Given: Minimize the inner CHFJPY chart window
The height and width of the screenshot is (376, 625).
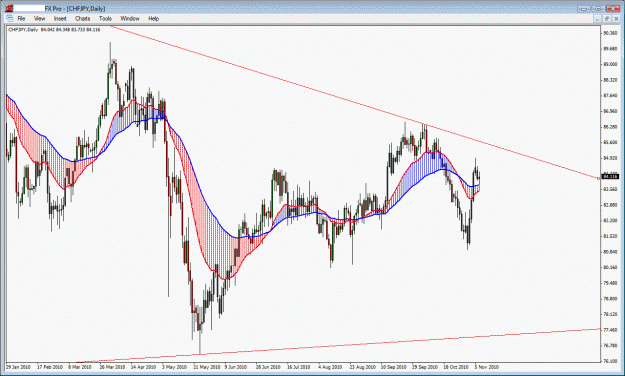Looking at the screenshot, I should [597, 19].
